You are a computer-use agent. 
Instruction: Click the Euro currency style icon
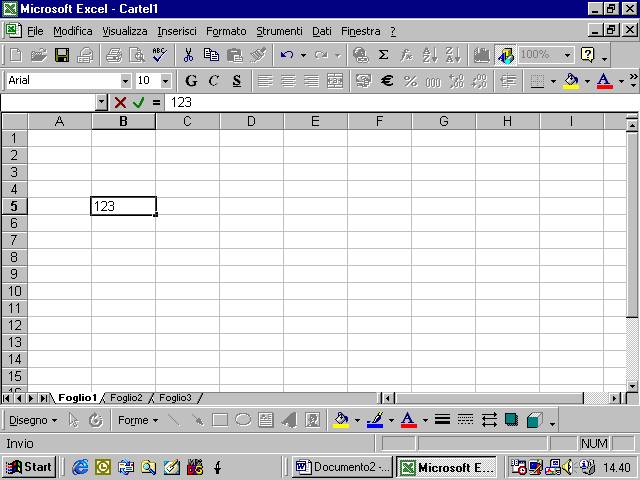(x=387, y=81)
